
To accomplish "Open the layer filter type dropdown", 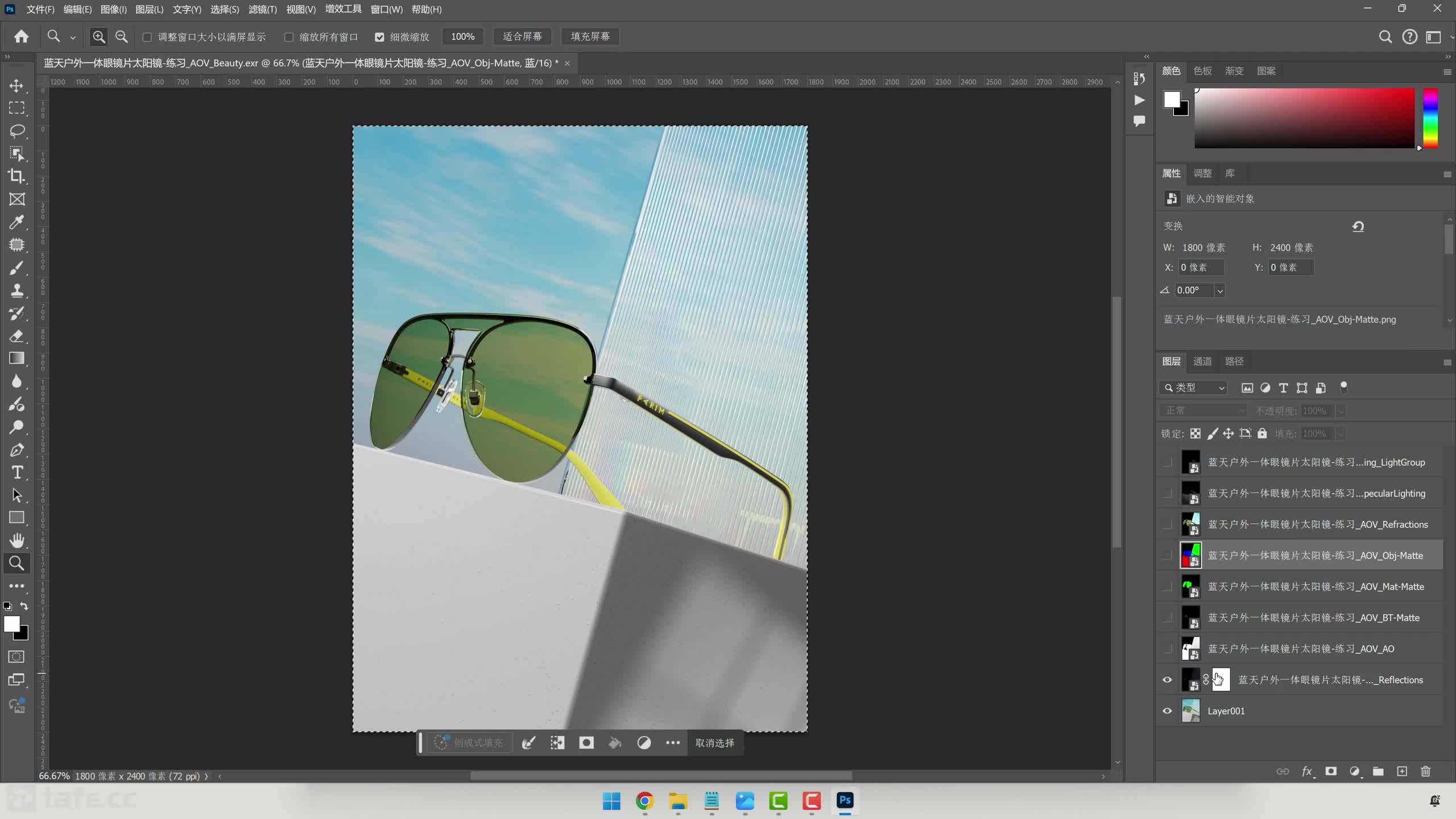I will [1193, 387].
